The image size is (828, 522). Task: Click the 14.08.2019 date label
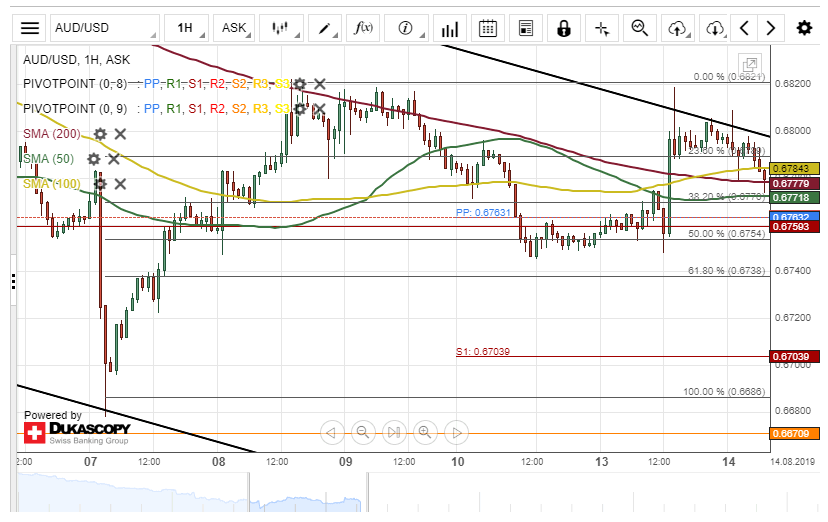pos(793,462)
